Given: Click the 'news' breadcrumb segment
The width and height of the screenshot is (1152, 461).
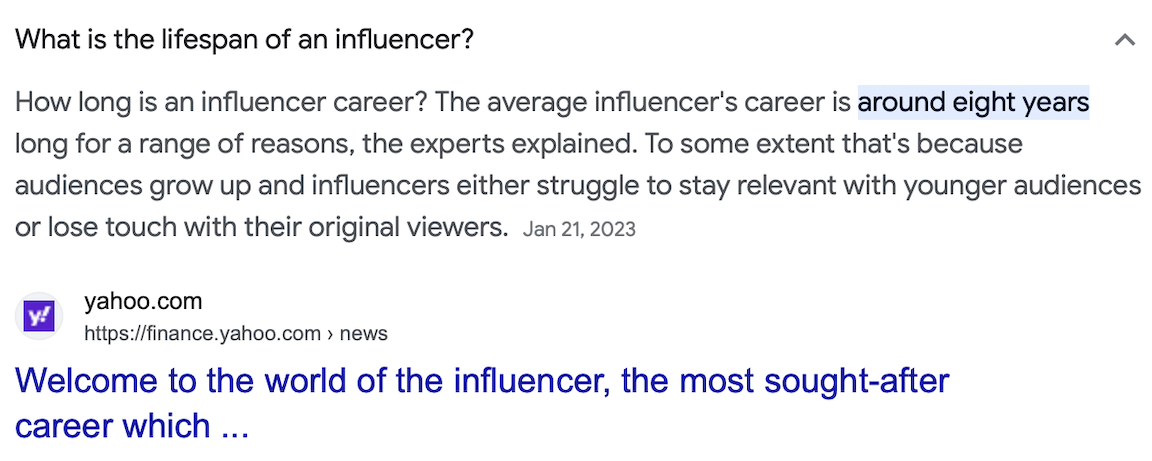Looking at the screenshot, I should tap(364, 333).
